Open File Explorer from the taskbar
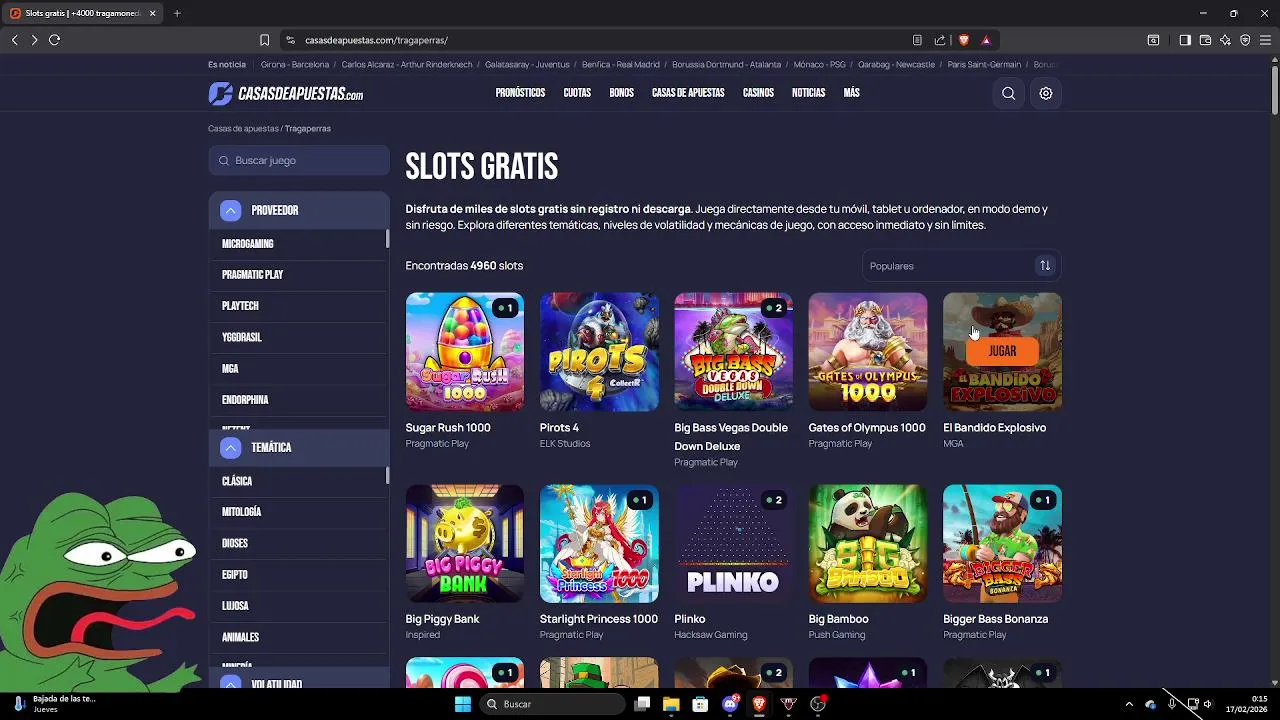Image resolution: width=1280 pixels, height=720 pixels. pos(671,704)
